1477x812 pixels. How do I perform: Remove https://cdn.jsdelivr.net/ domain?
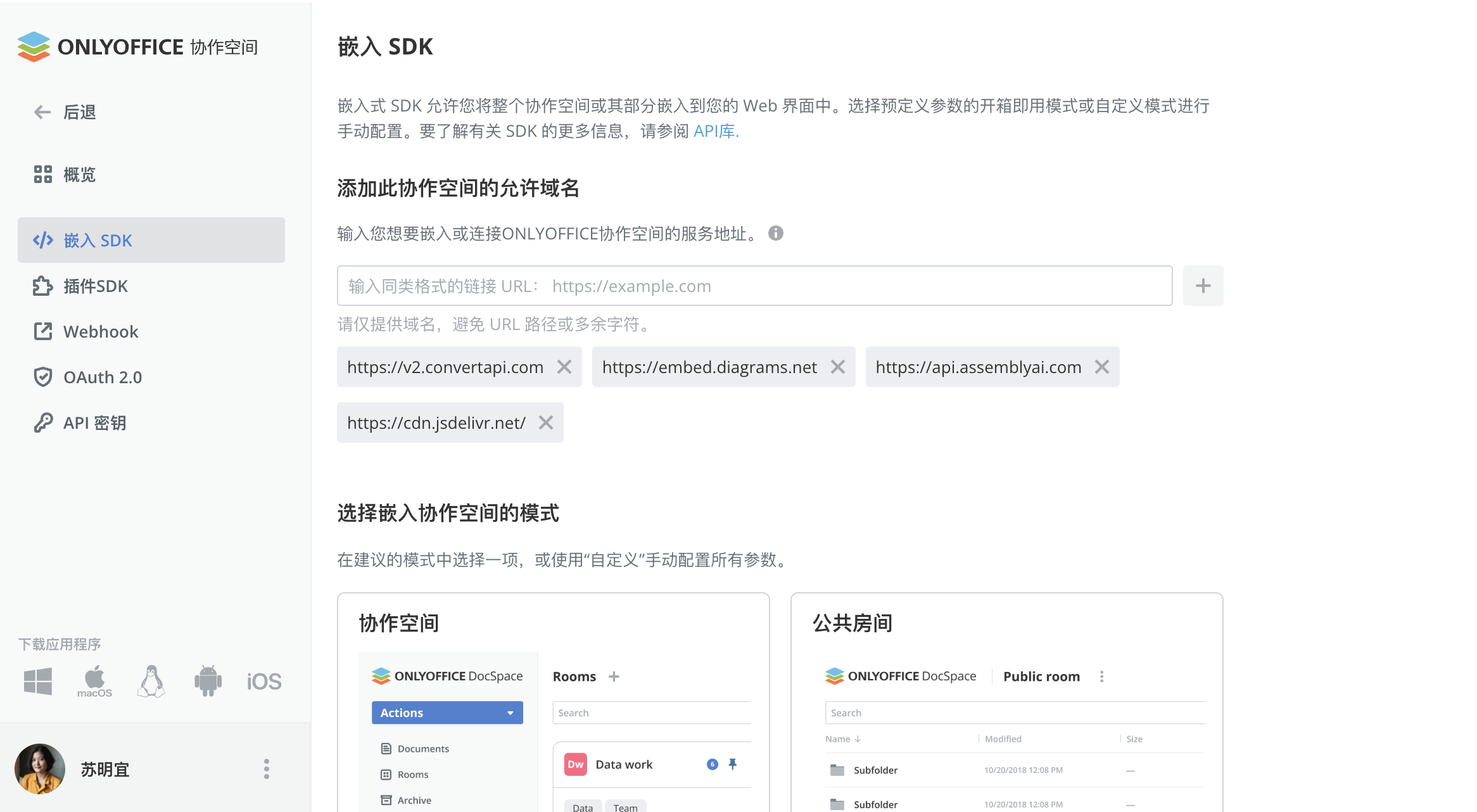click(546, 422)
